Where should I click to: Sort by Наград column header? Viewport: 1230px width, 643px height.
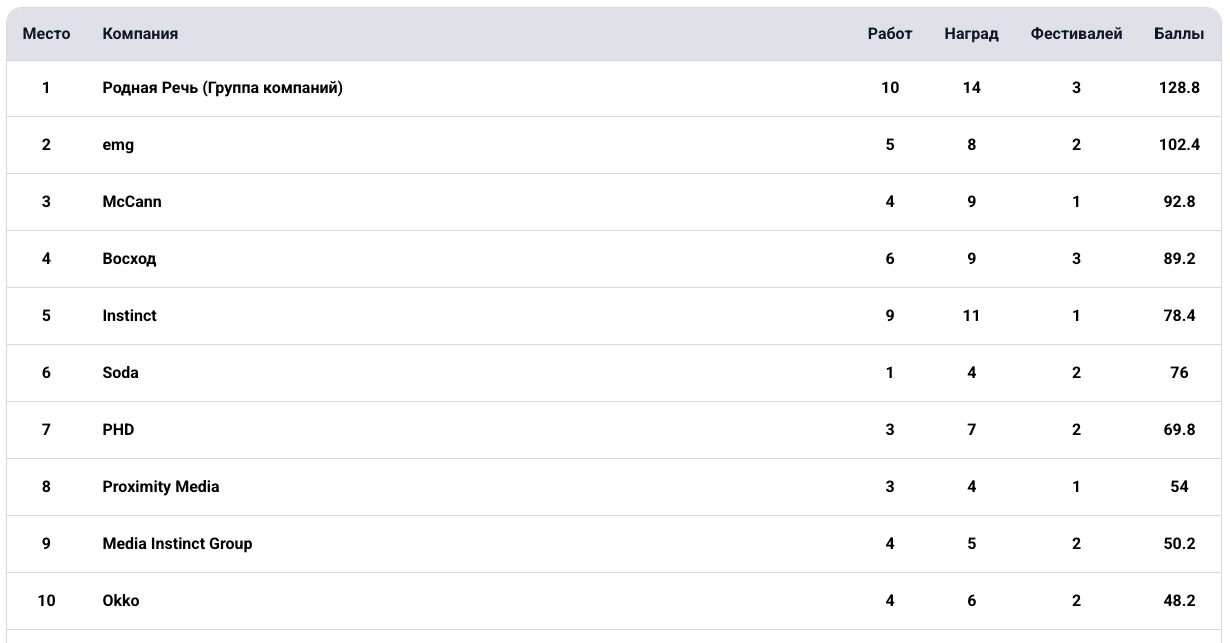(971, 34)
